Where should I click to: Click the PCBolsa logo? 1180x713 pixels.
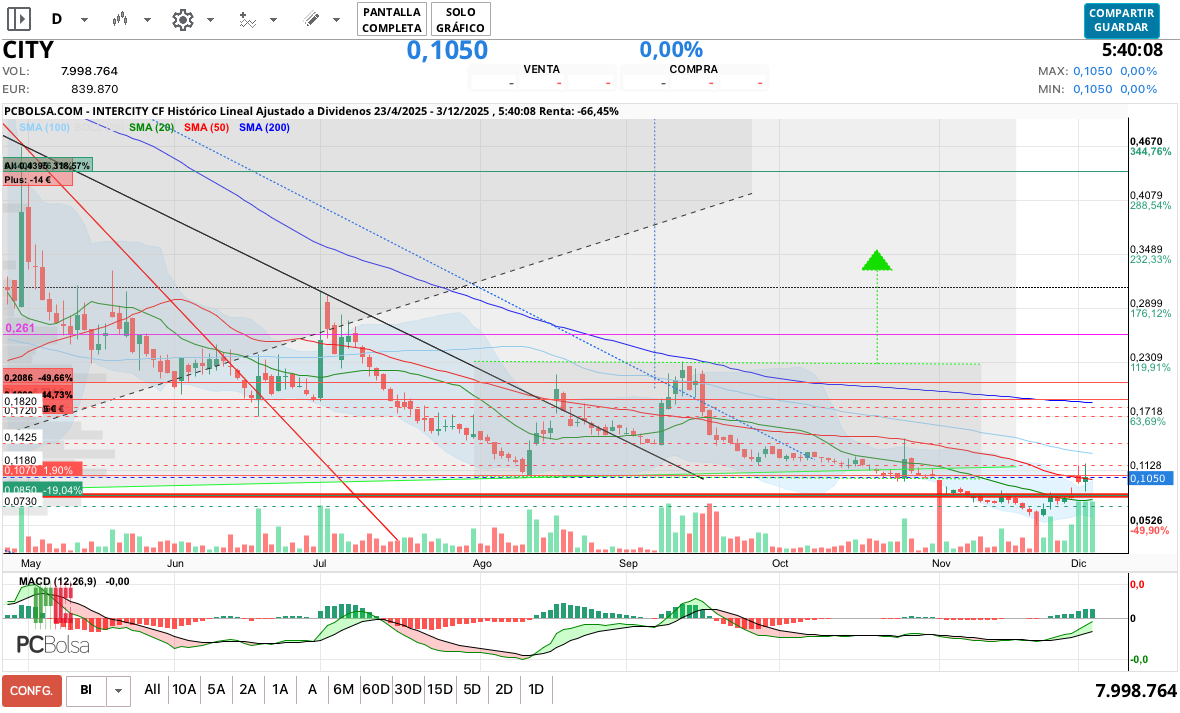pos(53,645)
